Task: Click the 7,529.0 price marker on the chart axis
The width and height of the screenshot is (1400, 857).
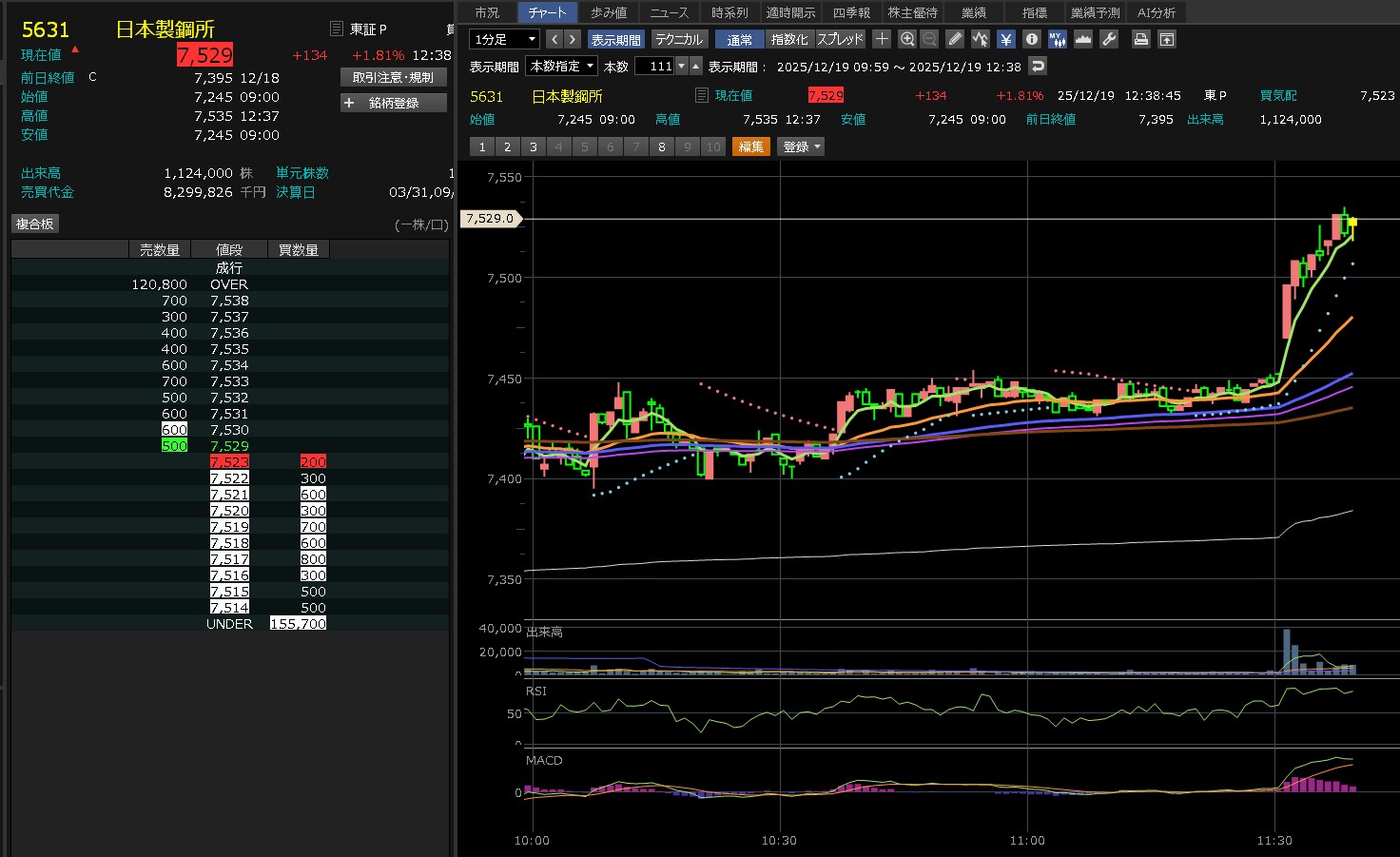Action: [491, 219]
